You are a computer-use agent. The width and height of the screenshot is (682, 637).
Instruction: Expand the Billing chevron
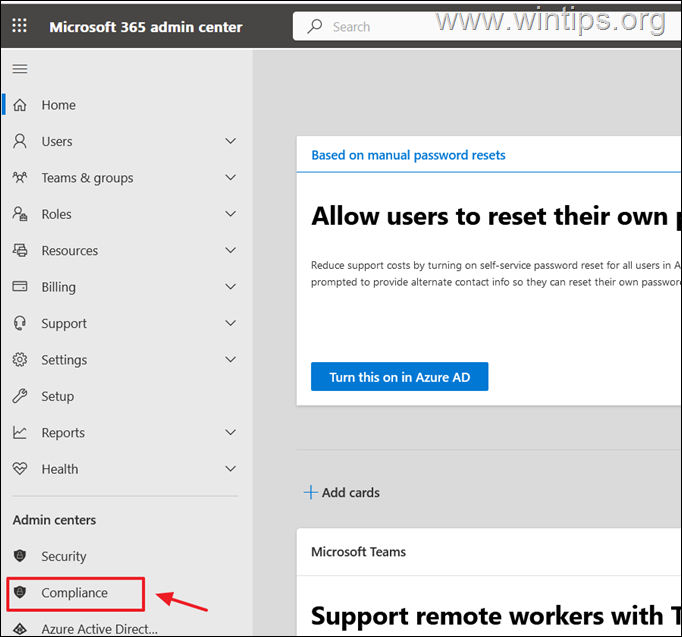tap(231, 287)
